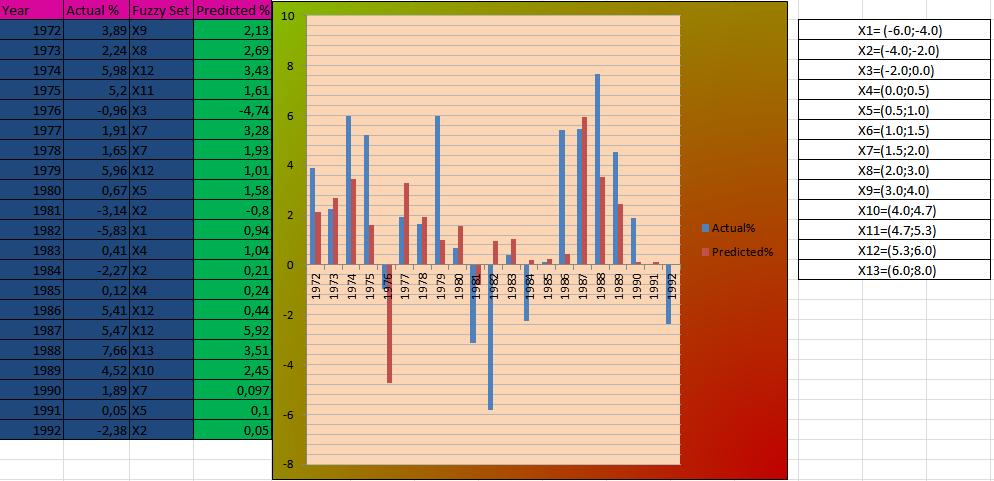Click the tallest blue bar for 1988
The image size is (994, 481).
(x=597, y=169)
